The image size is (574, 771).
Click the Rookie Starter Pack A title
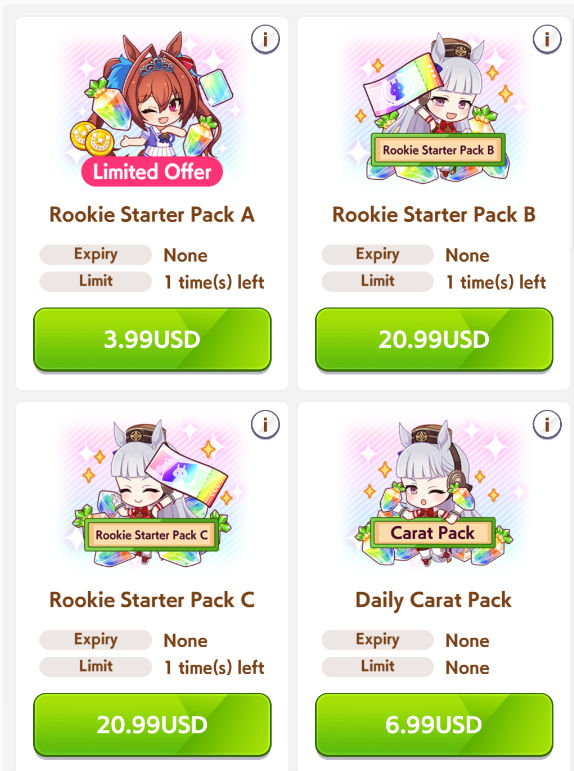[152, 215]
